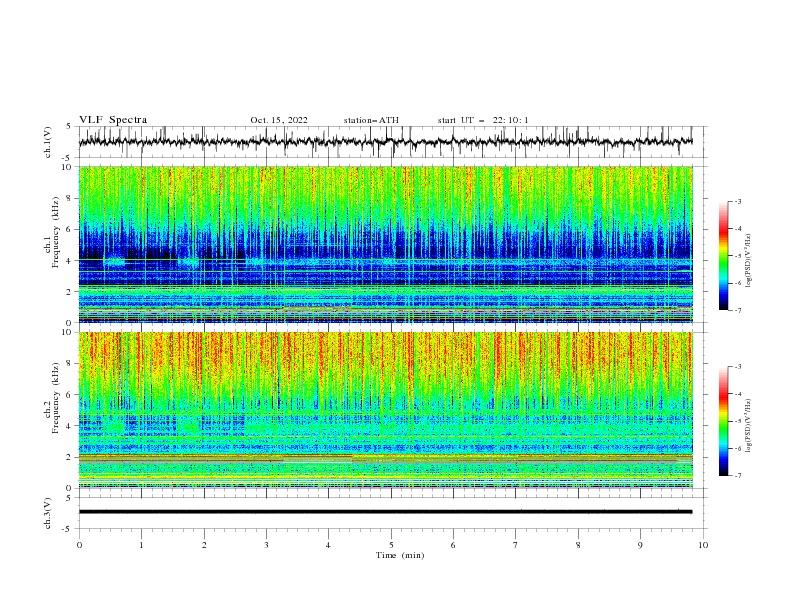
Task: Click the "start UT = 22:10:1" header text
Action: pos(483,120)
